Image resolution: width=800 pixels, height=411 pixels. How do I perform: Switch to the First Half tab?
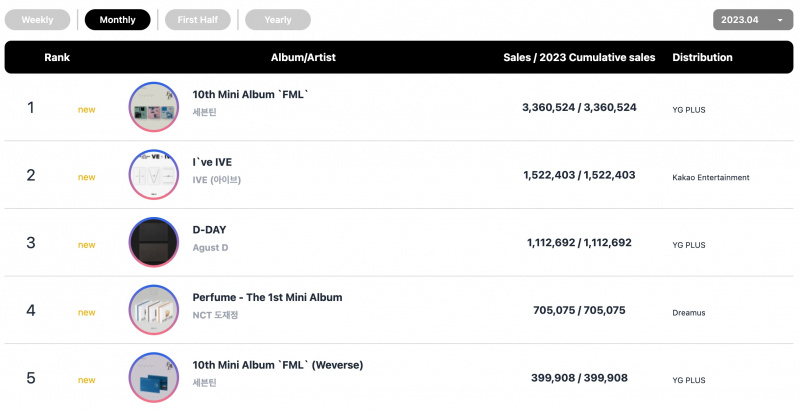tap(197, 20)
